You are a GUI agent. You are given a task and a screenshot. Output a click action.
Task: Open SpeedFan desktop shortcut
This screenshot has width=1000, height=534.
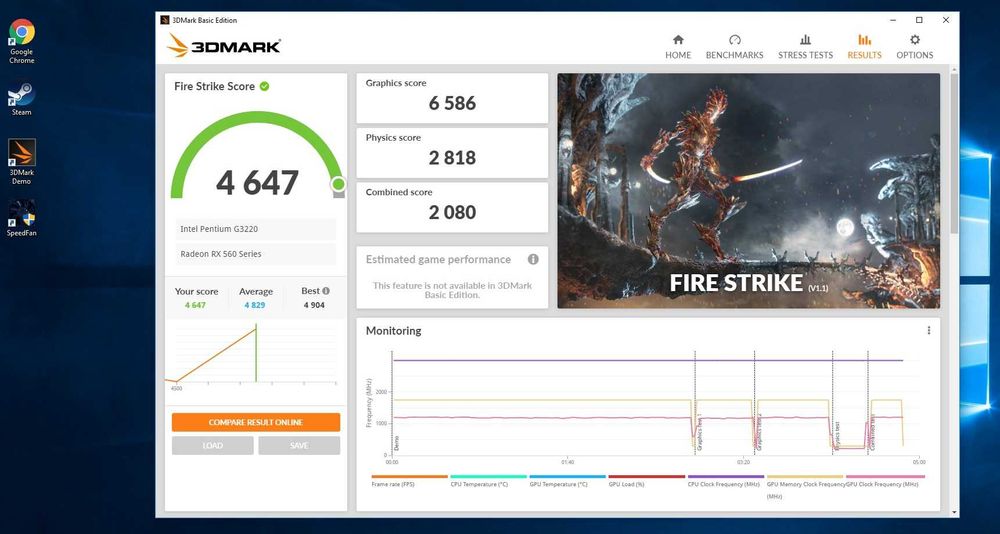pyautogui.click(x=22, y=219)
